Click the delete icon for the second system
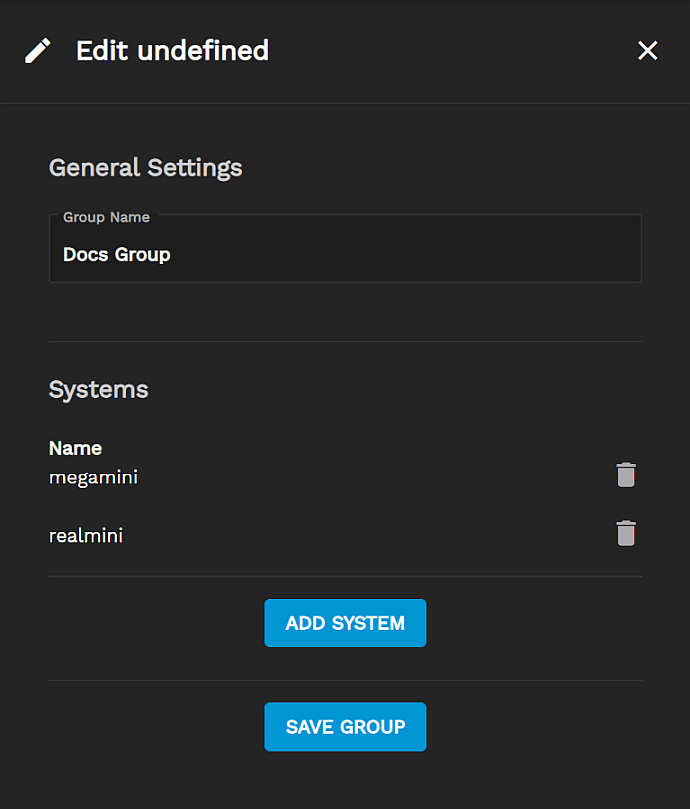This screenshot has width=690, height=809. [626, 533]
